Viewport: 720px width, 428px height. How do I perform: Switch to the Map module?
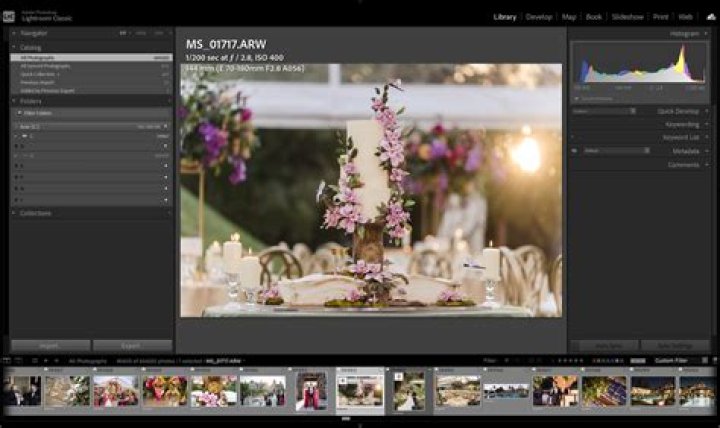coord(569,17)
